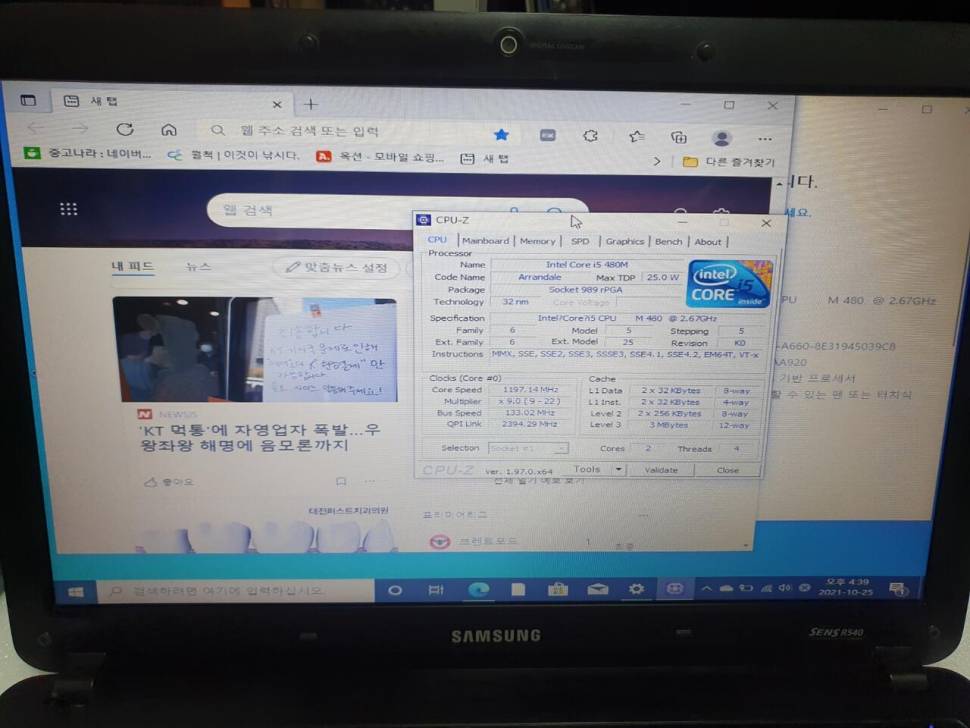
Task: Open Task View on taskbar
Action: point(436,591)
